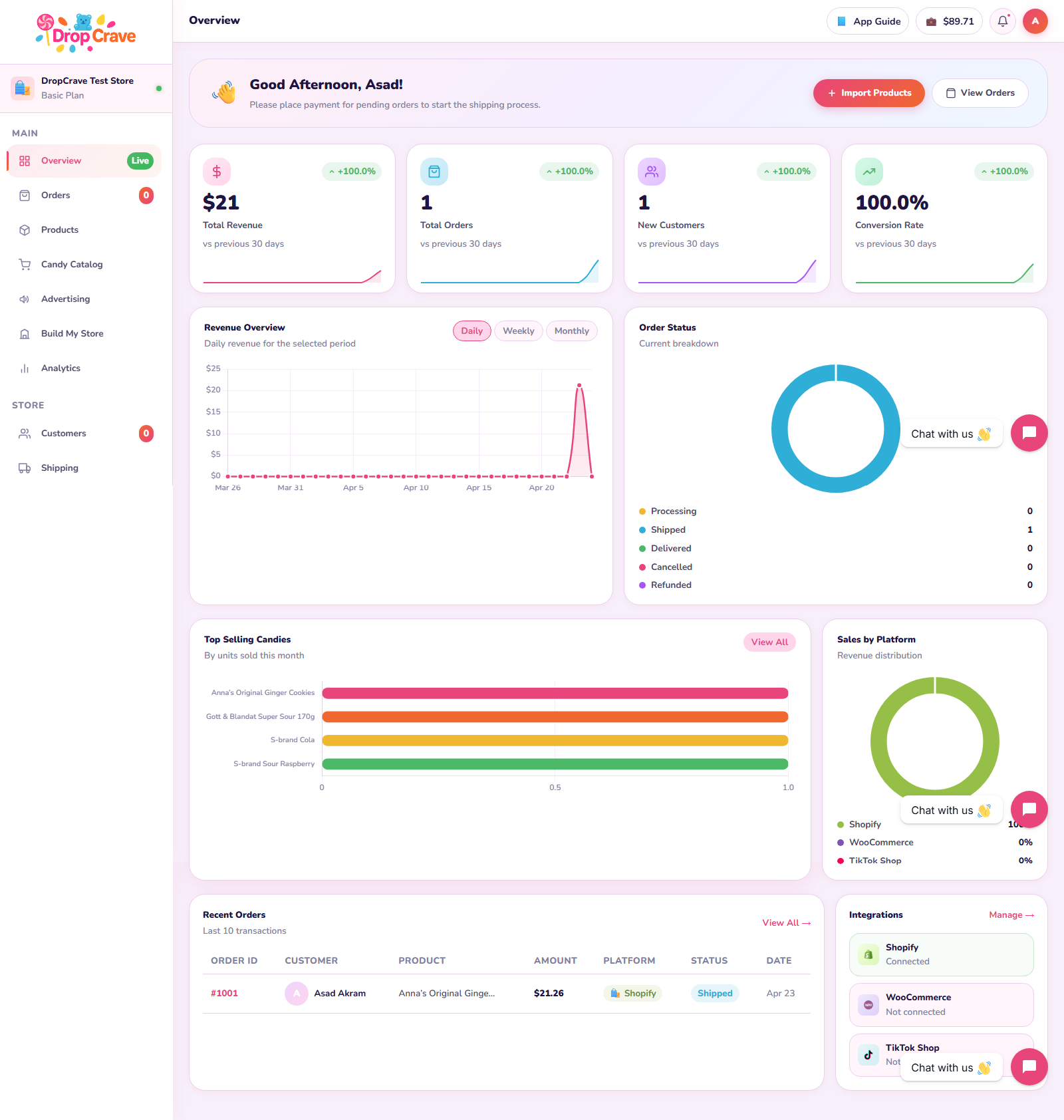Viewport: 1064px width, 1120px height.
Task: Click the Import Products button
Action: (x=869, y=93)
